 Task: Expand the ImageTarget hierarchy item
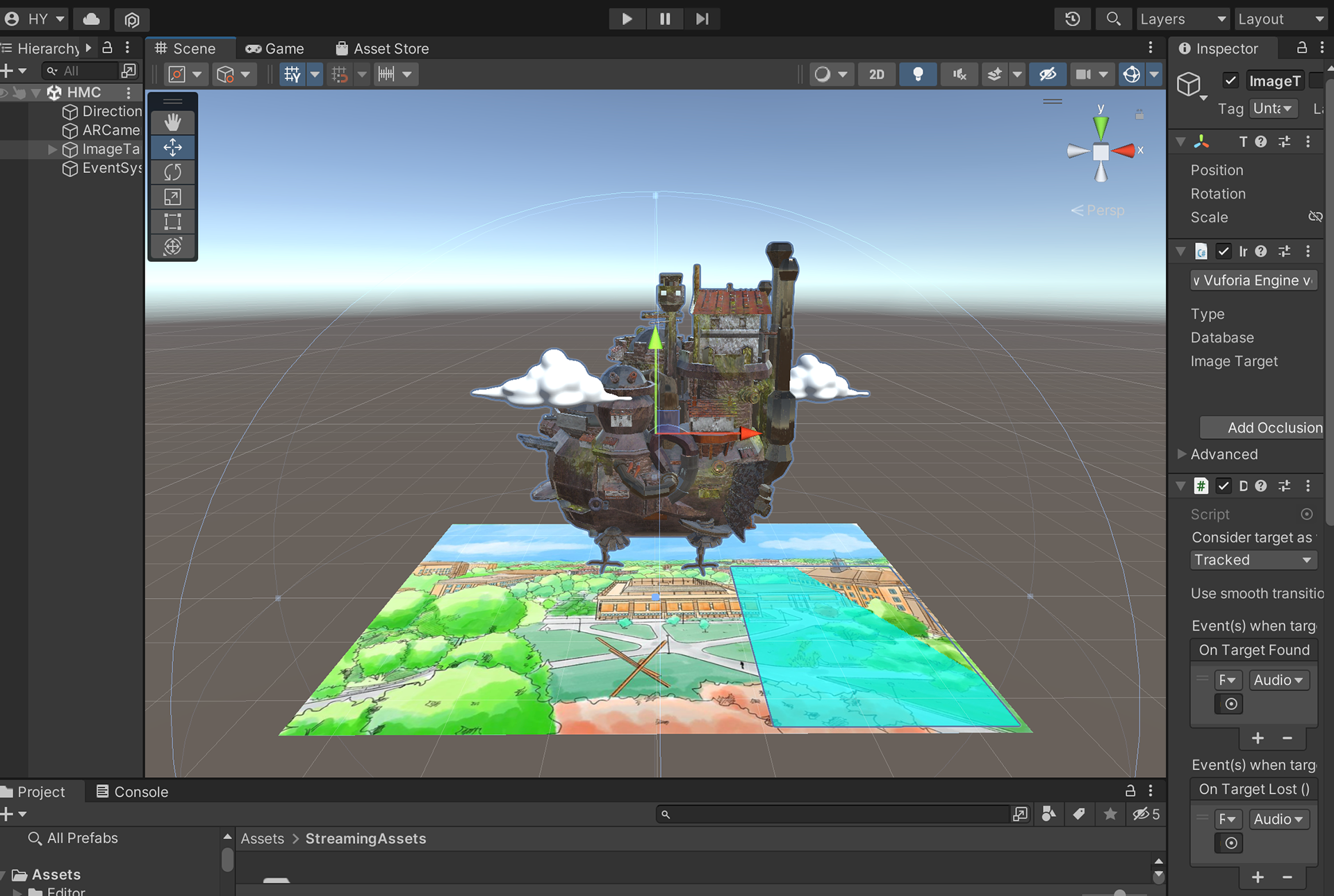pos(52,149)
